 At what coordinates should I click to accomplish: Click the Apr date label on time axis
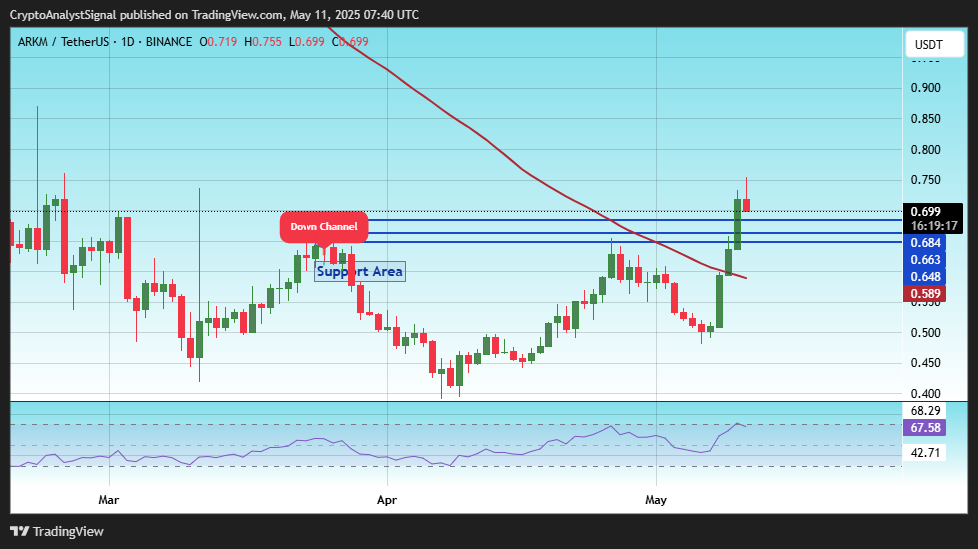point(387,500)
